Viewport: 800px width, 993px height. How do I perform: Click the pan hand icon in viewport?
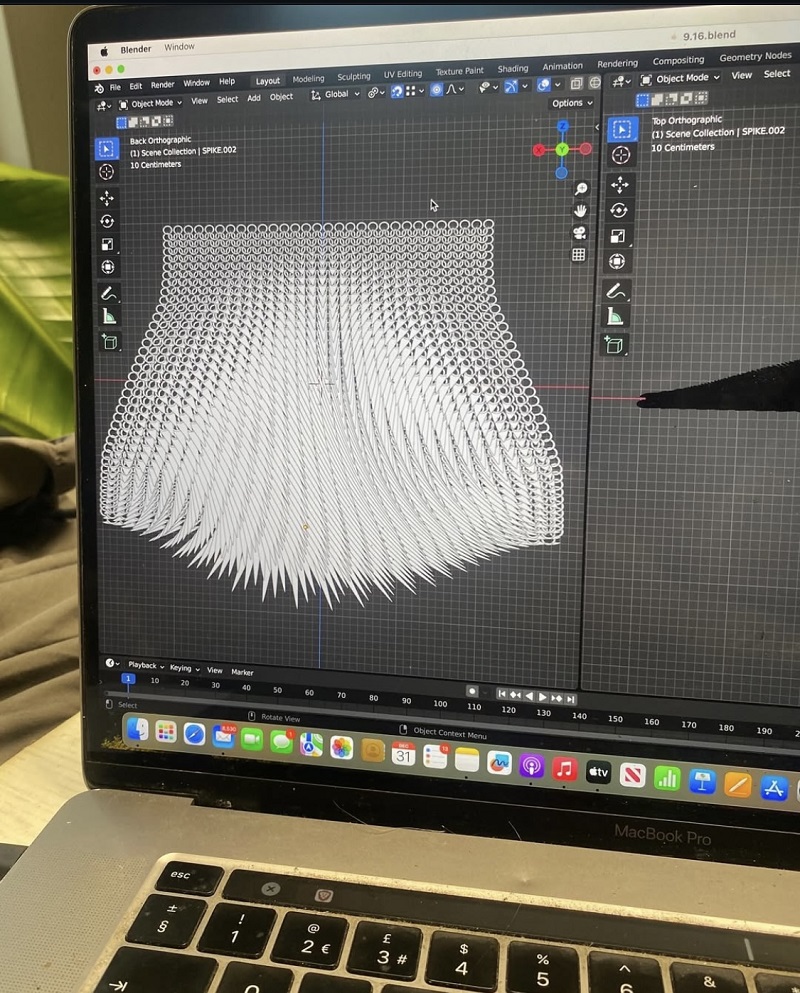580,210
